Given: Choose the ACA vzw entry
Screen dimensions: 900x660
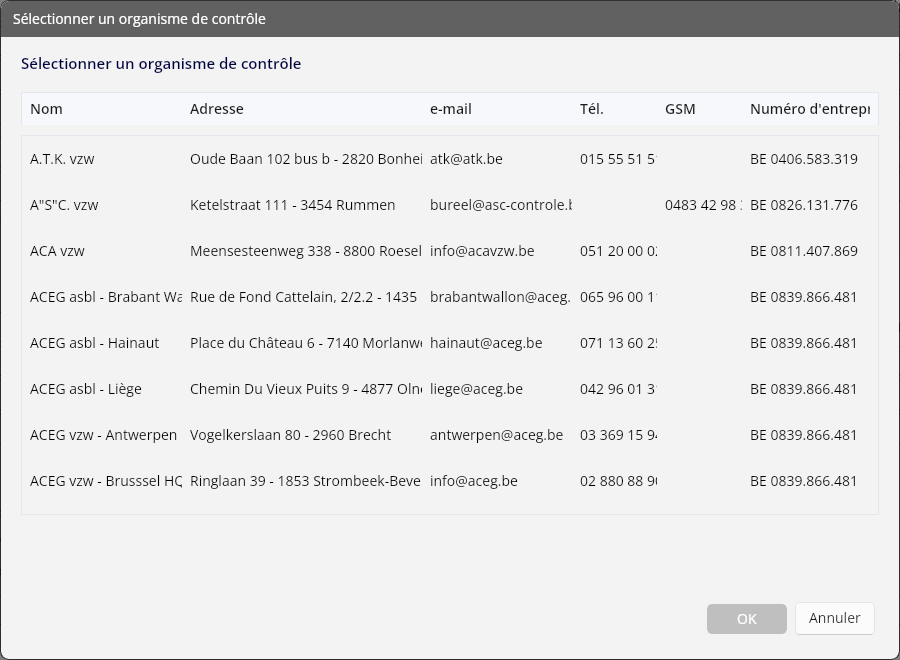Looking at the screenshot, I should [x=449, y=251].
